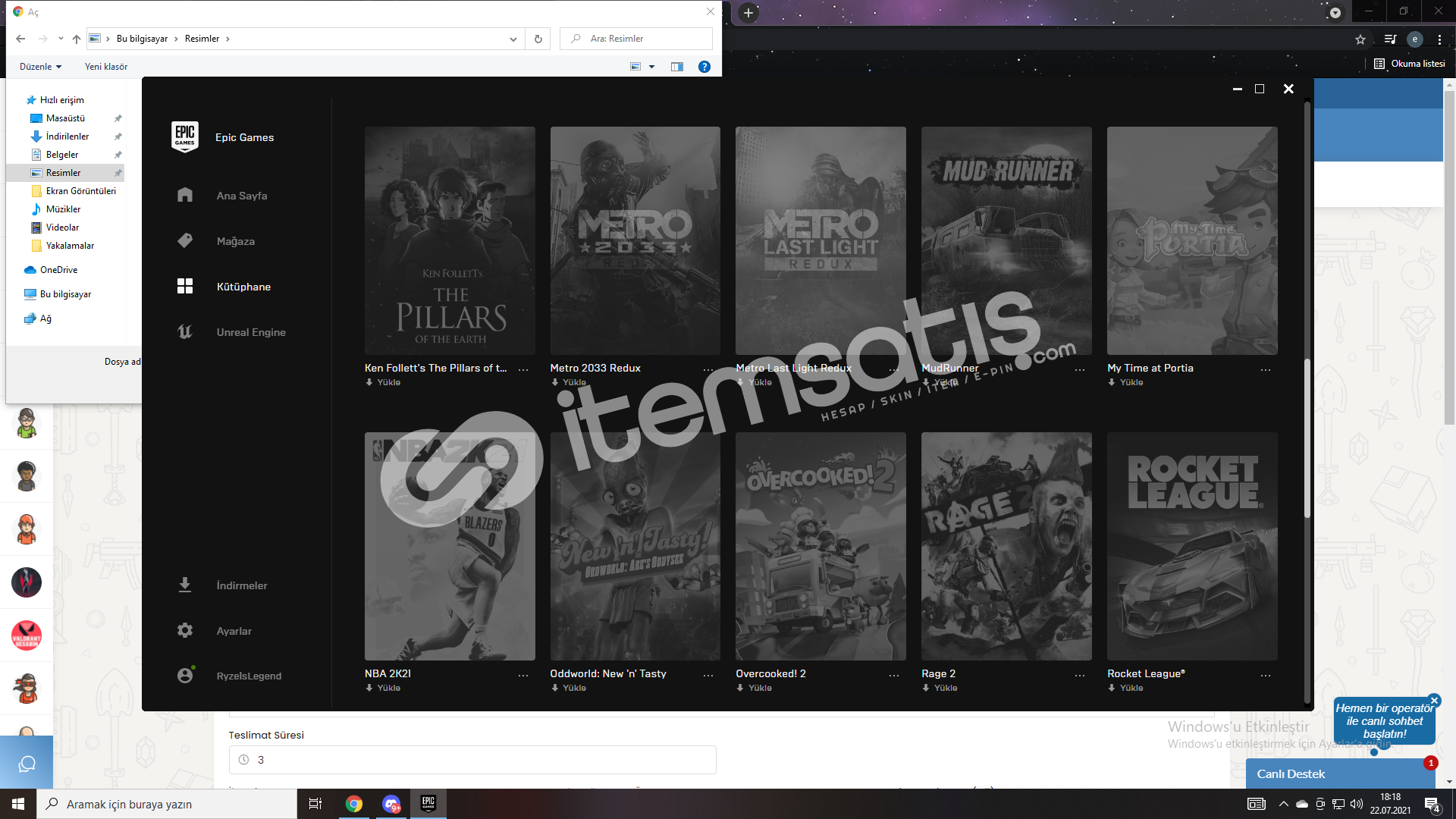Select Belgeler in navigation tree

pos(62,155)
